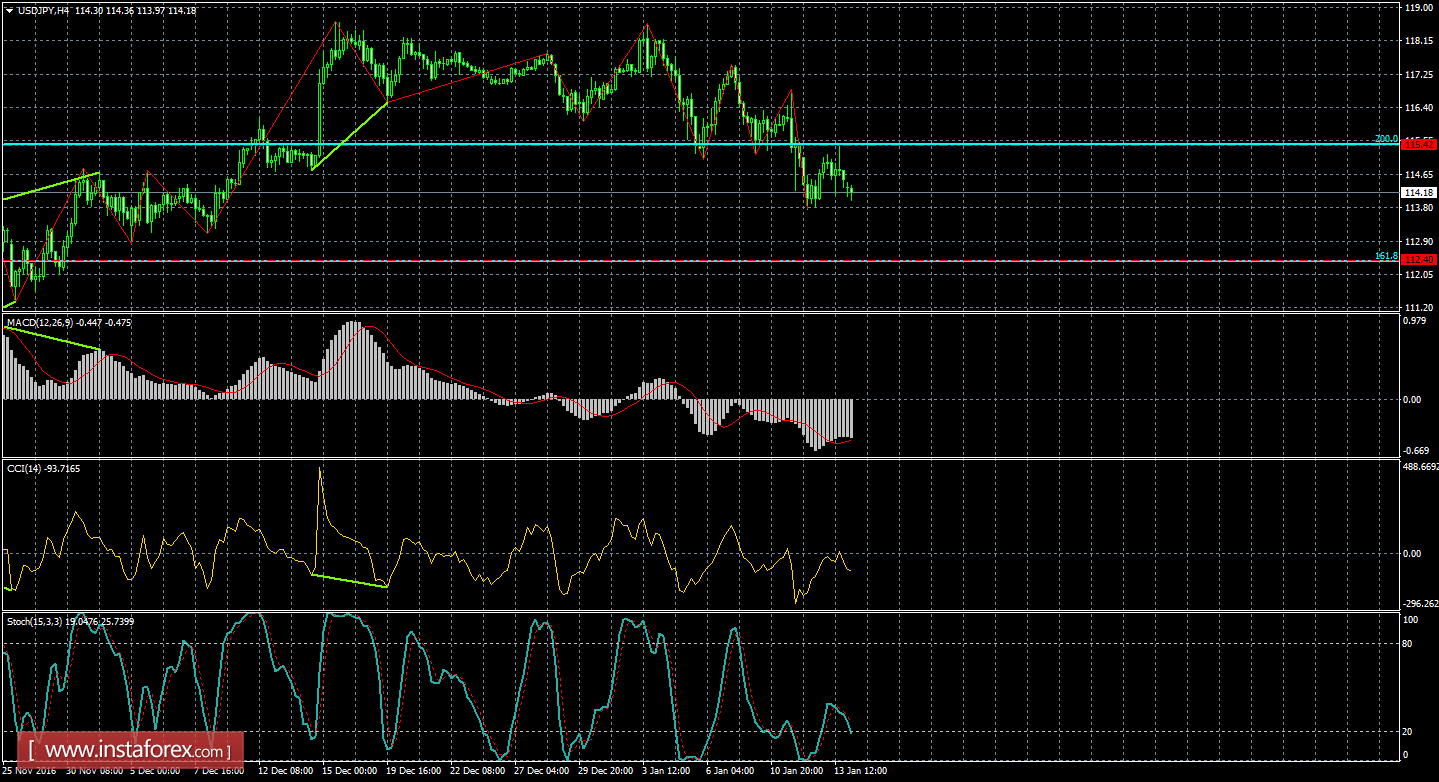Click the 22 Dec 08:00 time label
The width and height of the screenshot is (1439, 782).
480,772
